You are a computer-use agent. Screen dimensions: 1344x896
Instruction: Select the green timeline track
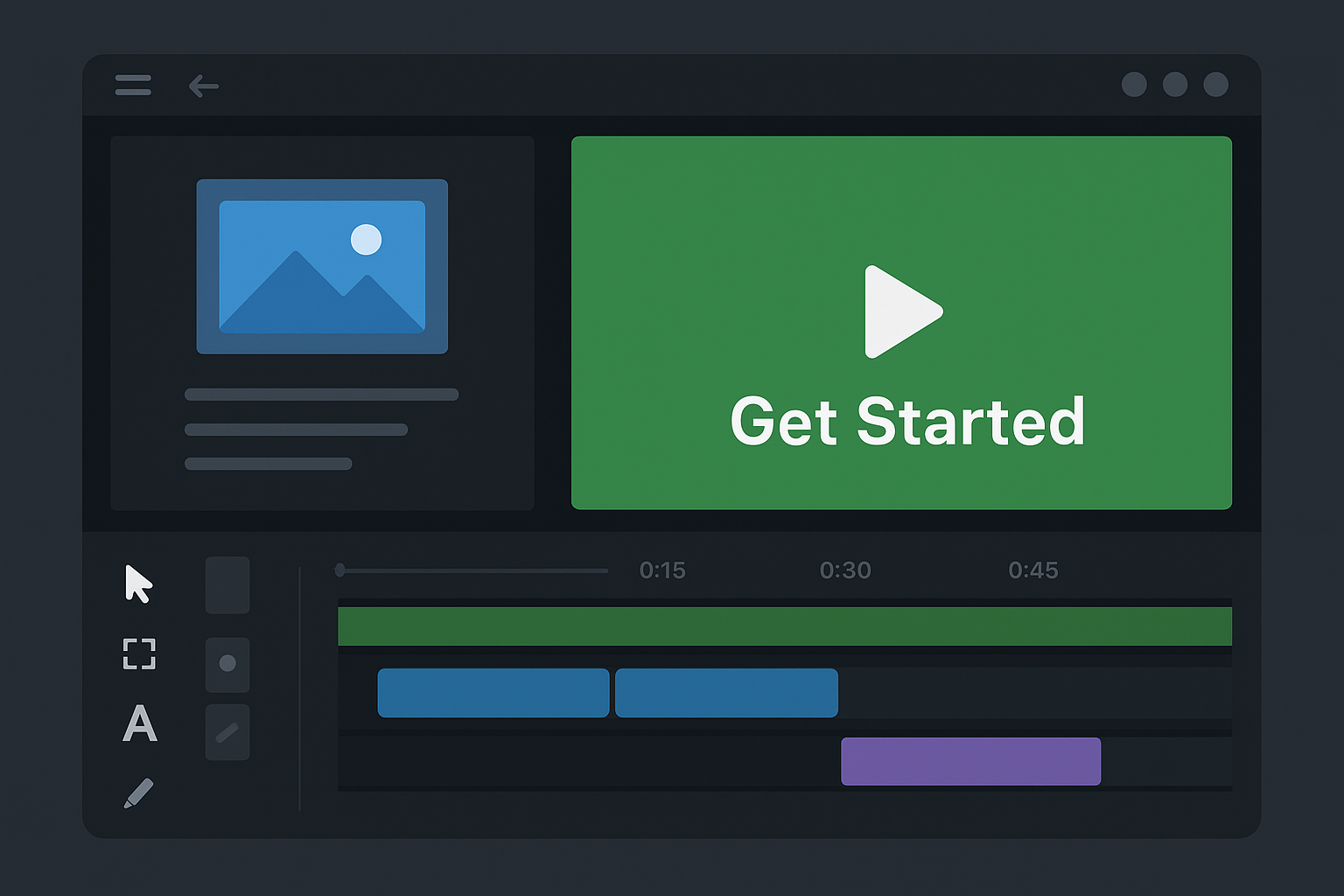coord(784,626)
